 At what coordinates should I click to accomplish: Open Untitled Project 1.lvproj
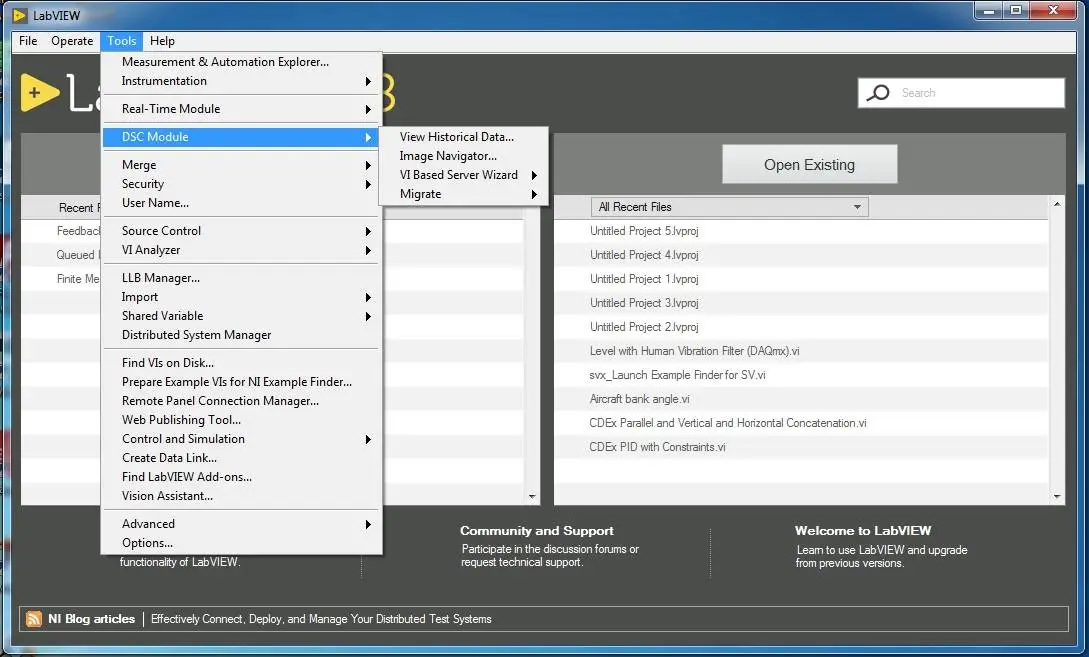644,278
